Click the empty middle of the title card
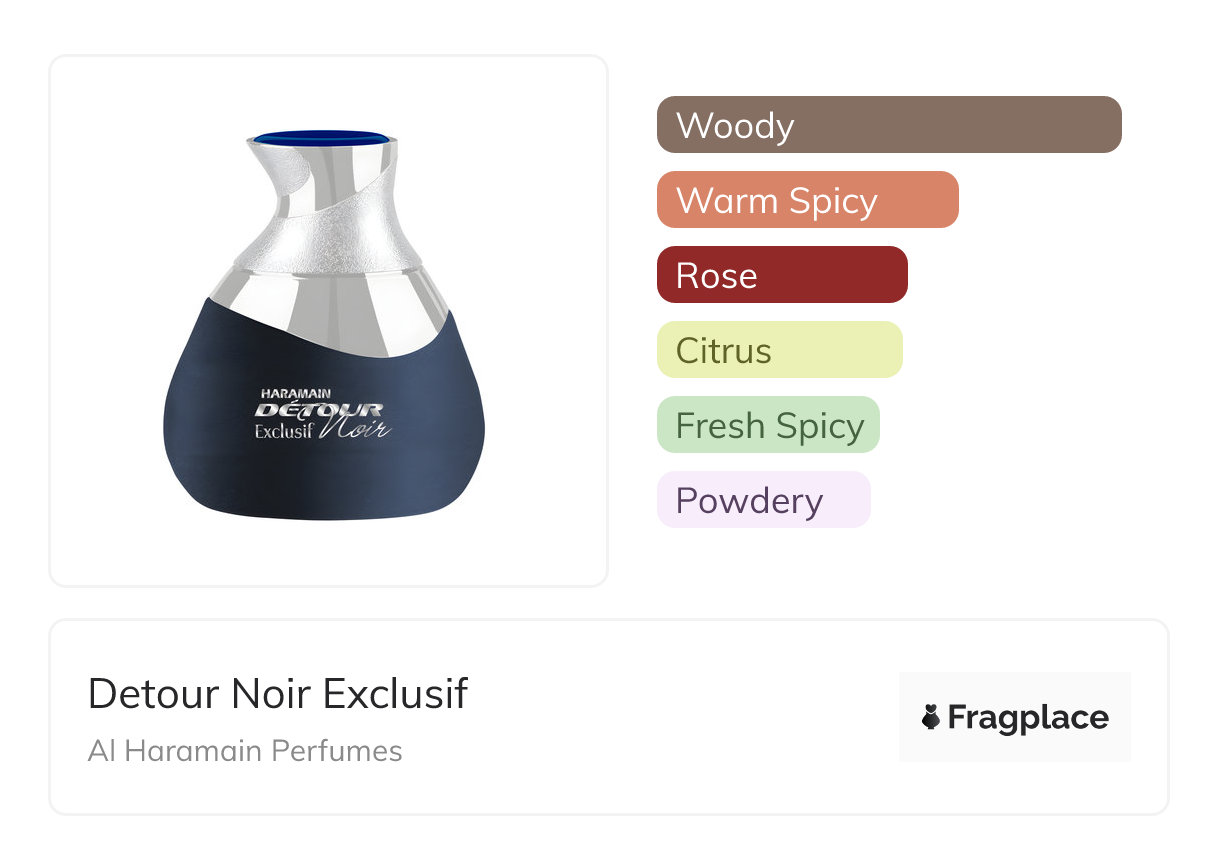The height and width of the screenshot is (864, 1218). 680,717
